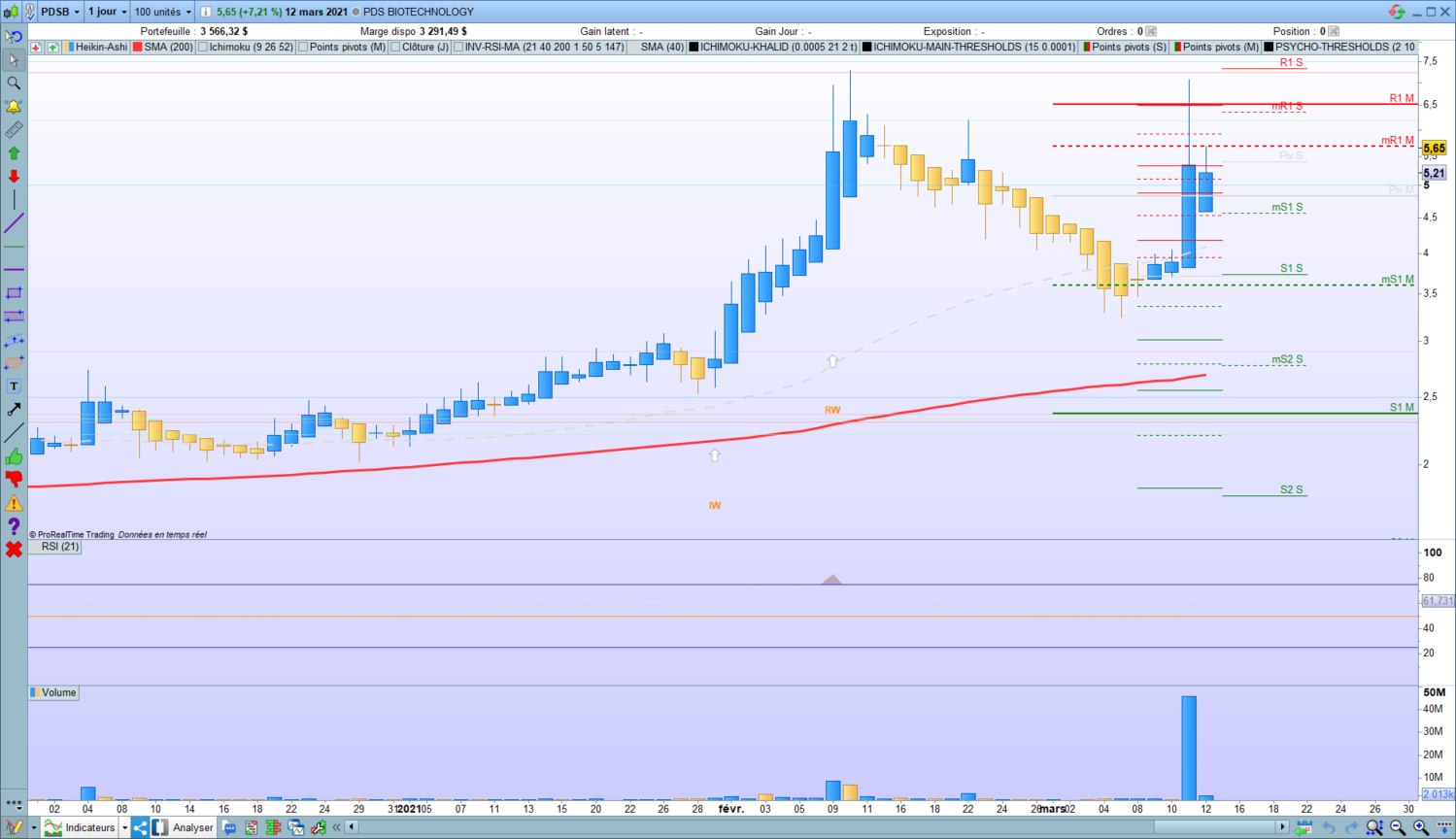The height and width of the screenshot is (839, 1456).
Task: Toggle the Clôture (J) checkbox
Action: (x=395, y=47)
